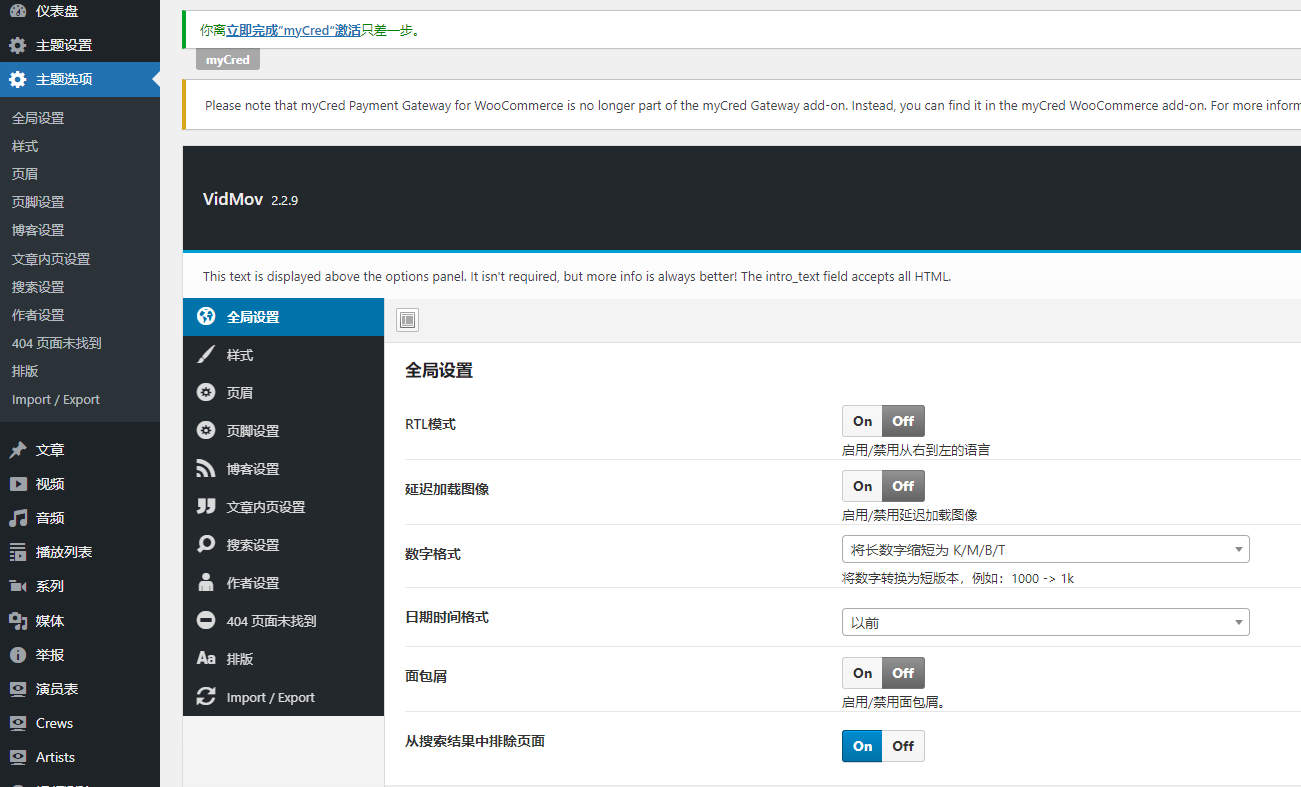Click the 文章 pushpin icon
Image resolution: width=1301 pixels, height=787 pixels.
coord(18,450)
